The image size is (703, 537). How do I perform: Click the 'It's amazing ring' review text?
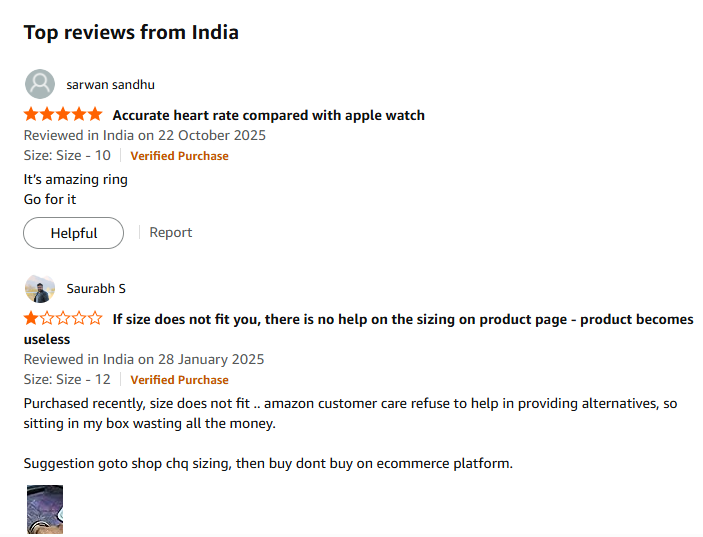pos(76,180)
